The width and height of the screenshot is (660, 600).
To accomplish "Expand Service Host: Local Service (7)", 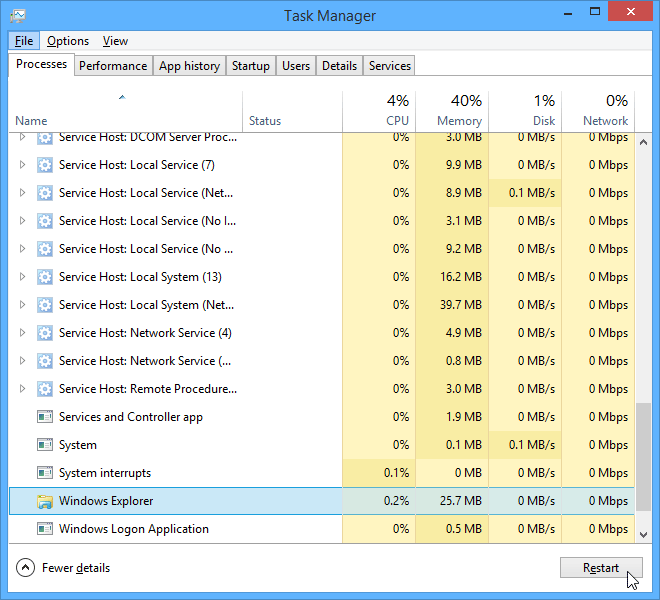I will point(22,165).
